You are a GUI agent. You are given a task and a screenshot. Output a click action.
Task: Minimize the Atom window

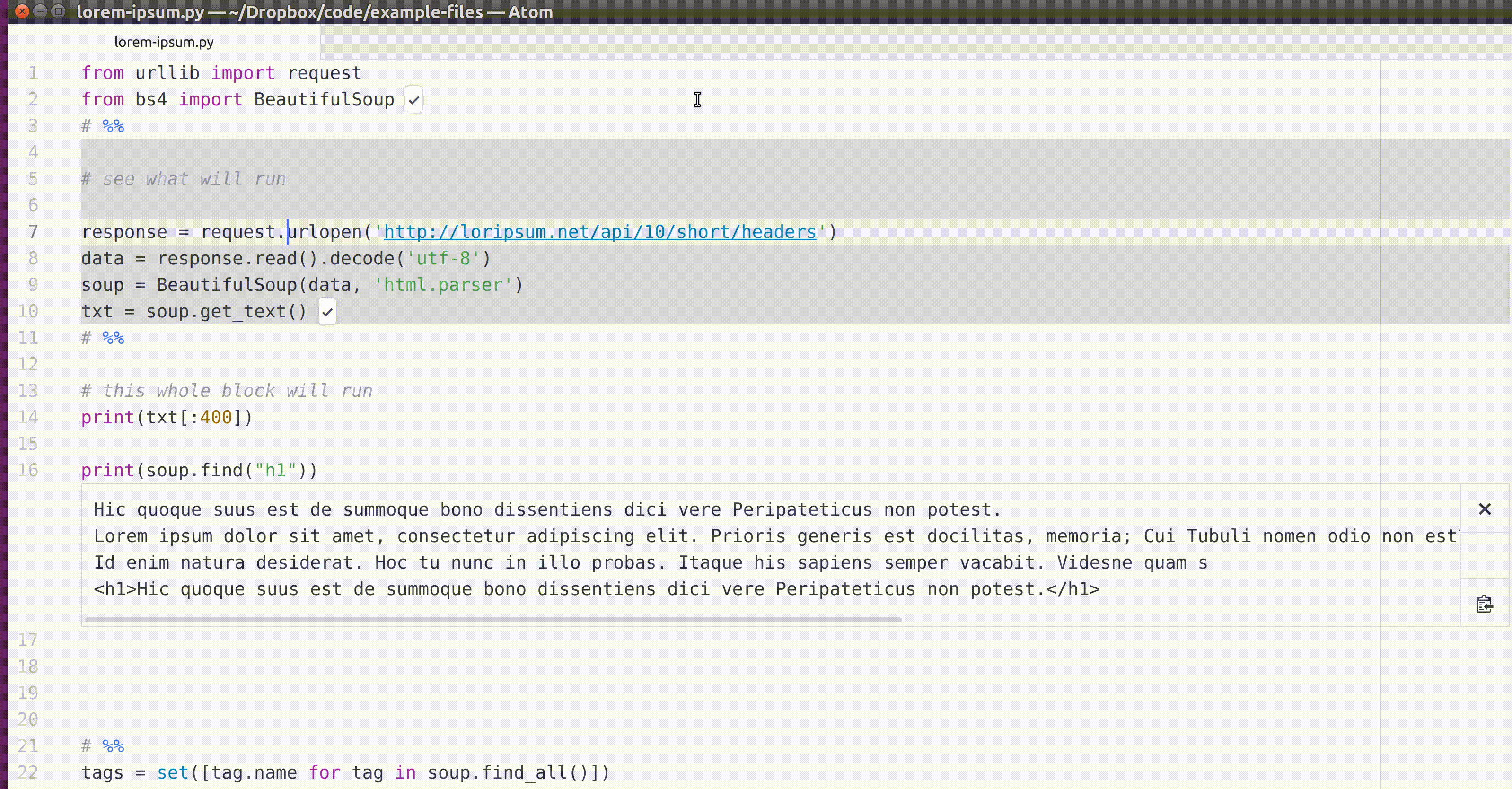point(40,12)
